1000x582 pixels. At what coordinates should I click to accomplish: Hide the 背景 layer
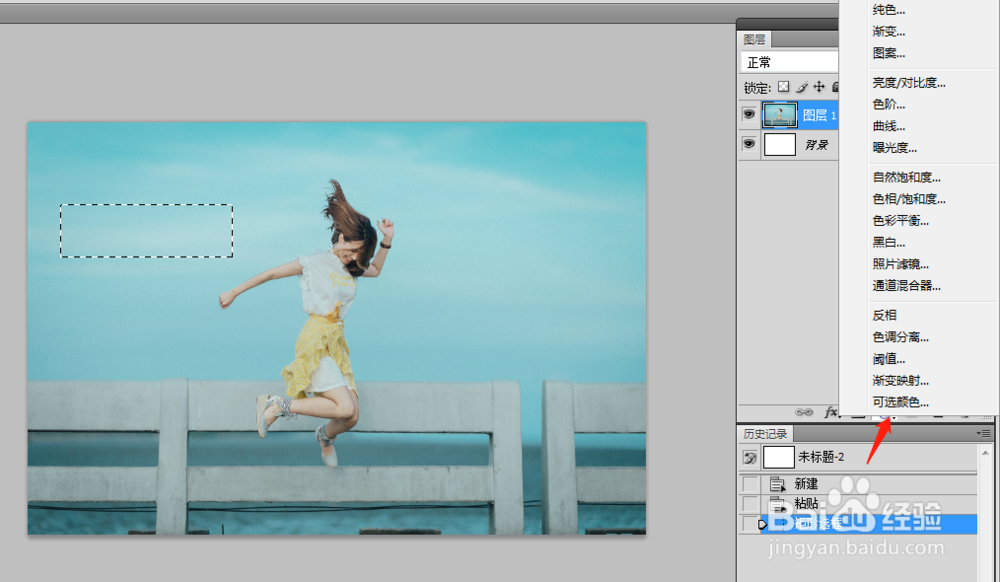(x=748, y=143)
